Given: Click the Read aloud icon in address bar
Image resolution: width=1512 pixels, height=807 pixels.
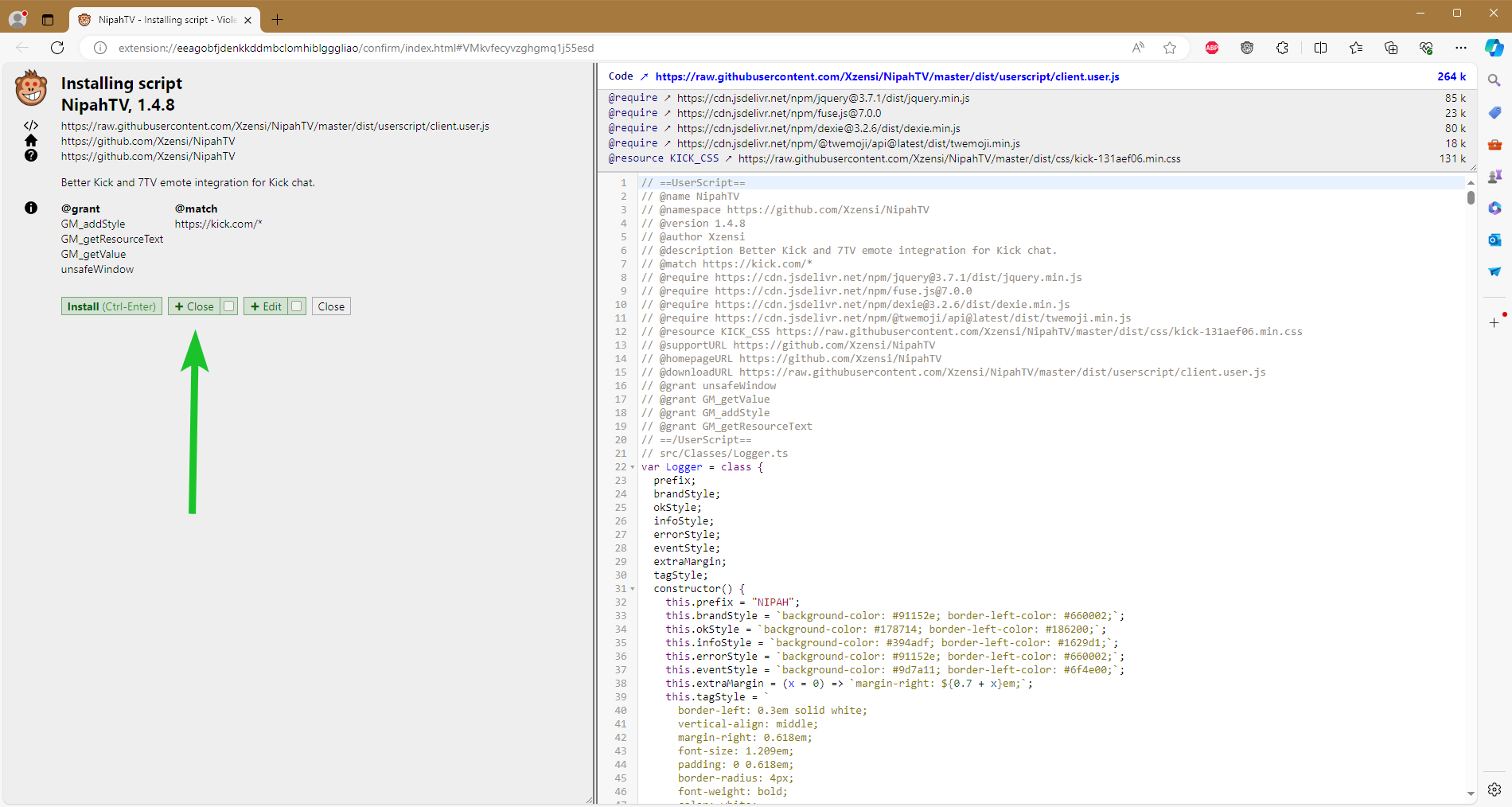Looking at the screenshot, I should tap(1138, 48).
